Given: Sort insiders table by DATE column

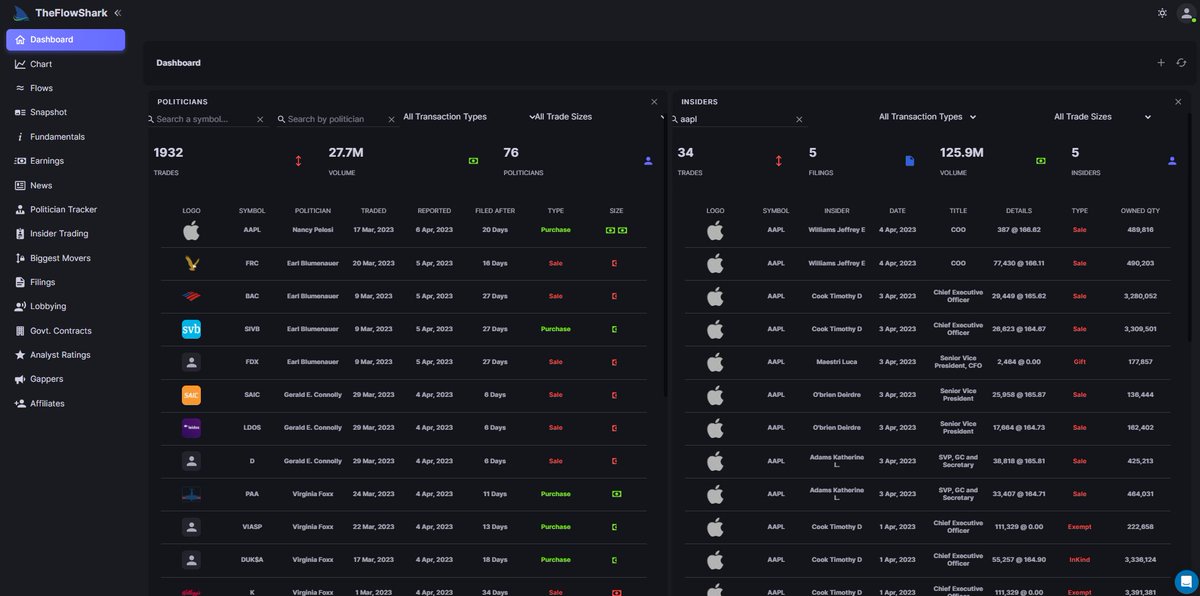Looking at the screenshot, I should tap(897, 211).
